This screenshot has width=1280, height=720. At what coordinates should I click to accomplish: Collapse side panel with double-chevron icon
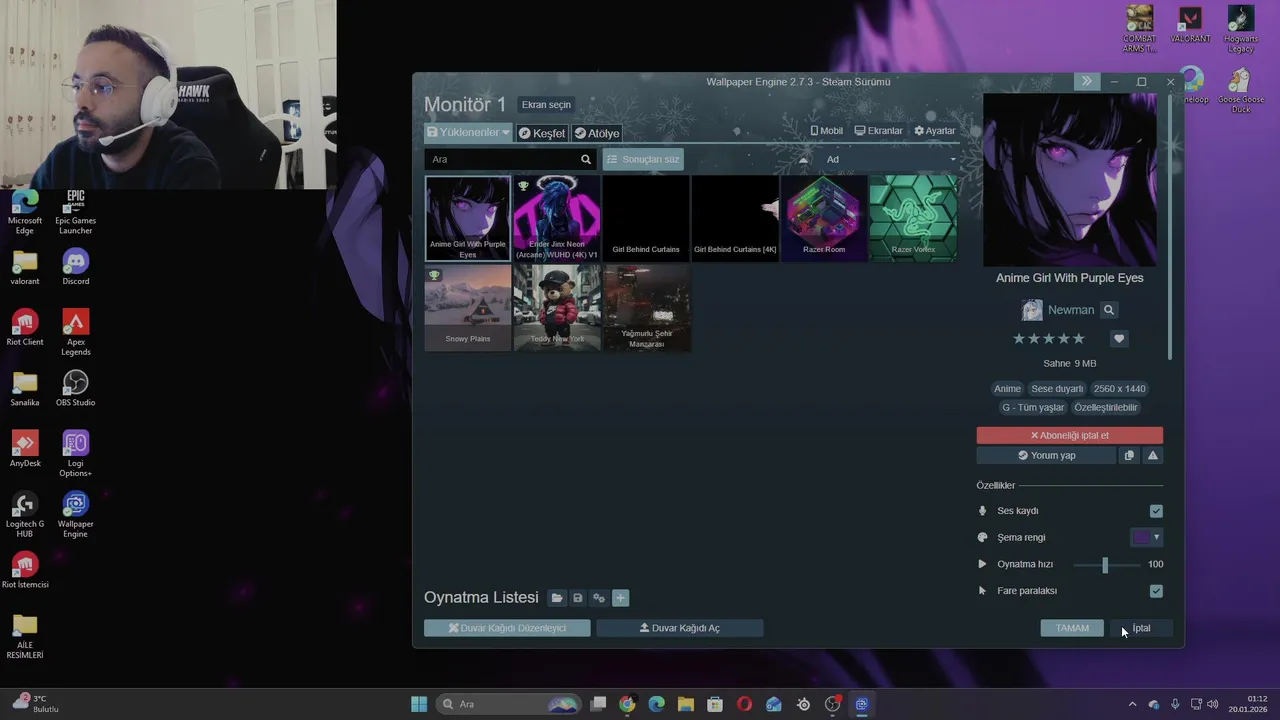tap(1087, 81)
